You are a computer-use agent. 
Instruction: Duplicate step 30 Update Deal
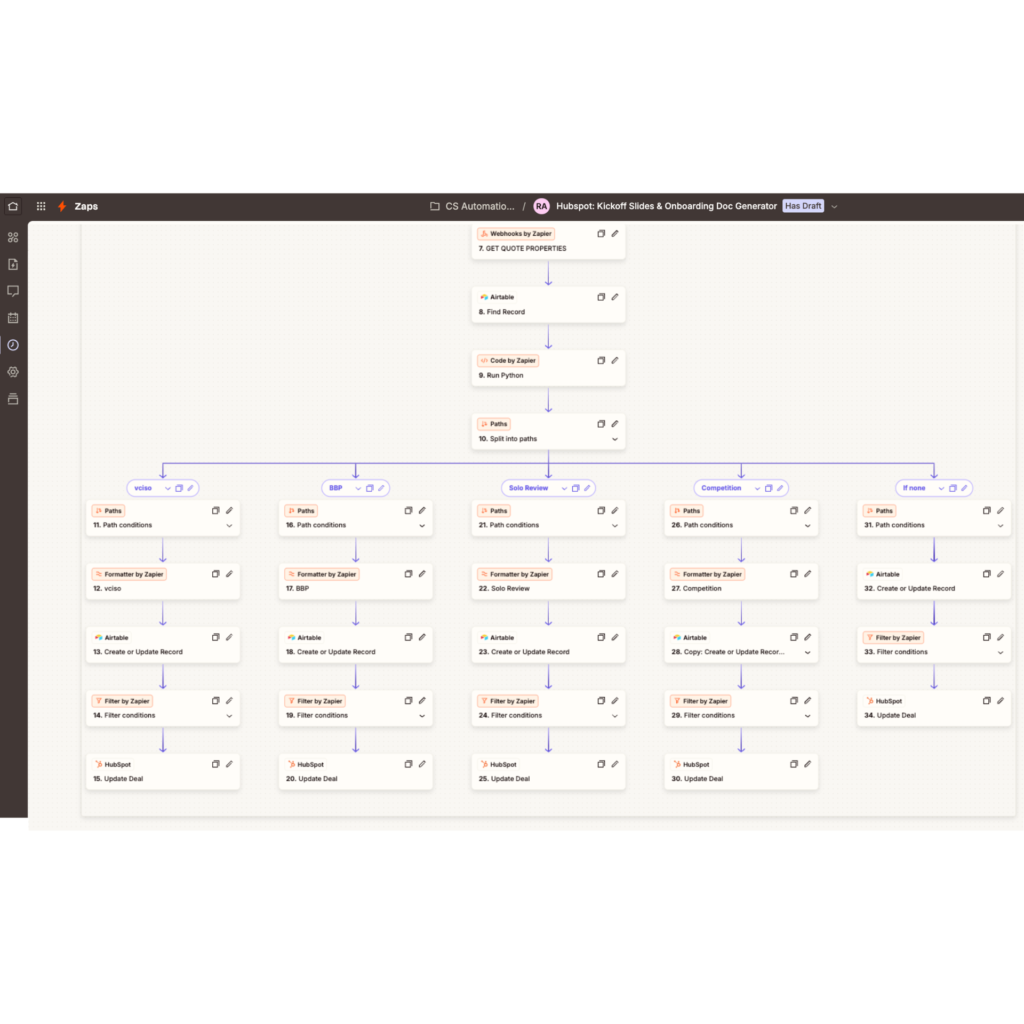tap(793, 763)
